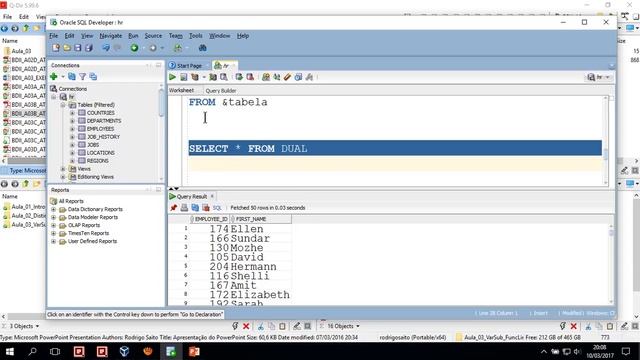Expand the COUNTRIES table node
Screen dimensions: 640x360
(x=72, y=113)
